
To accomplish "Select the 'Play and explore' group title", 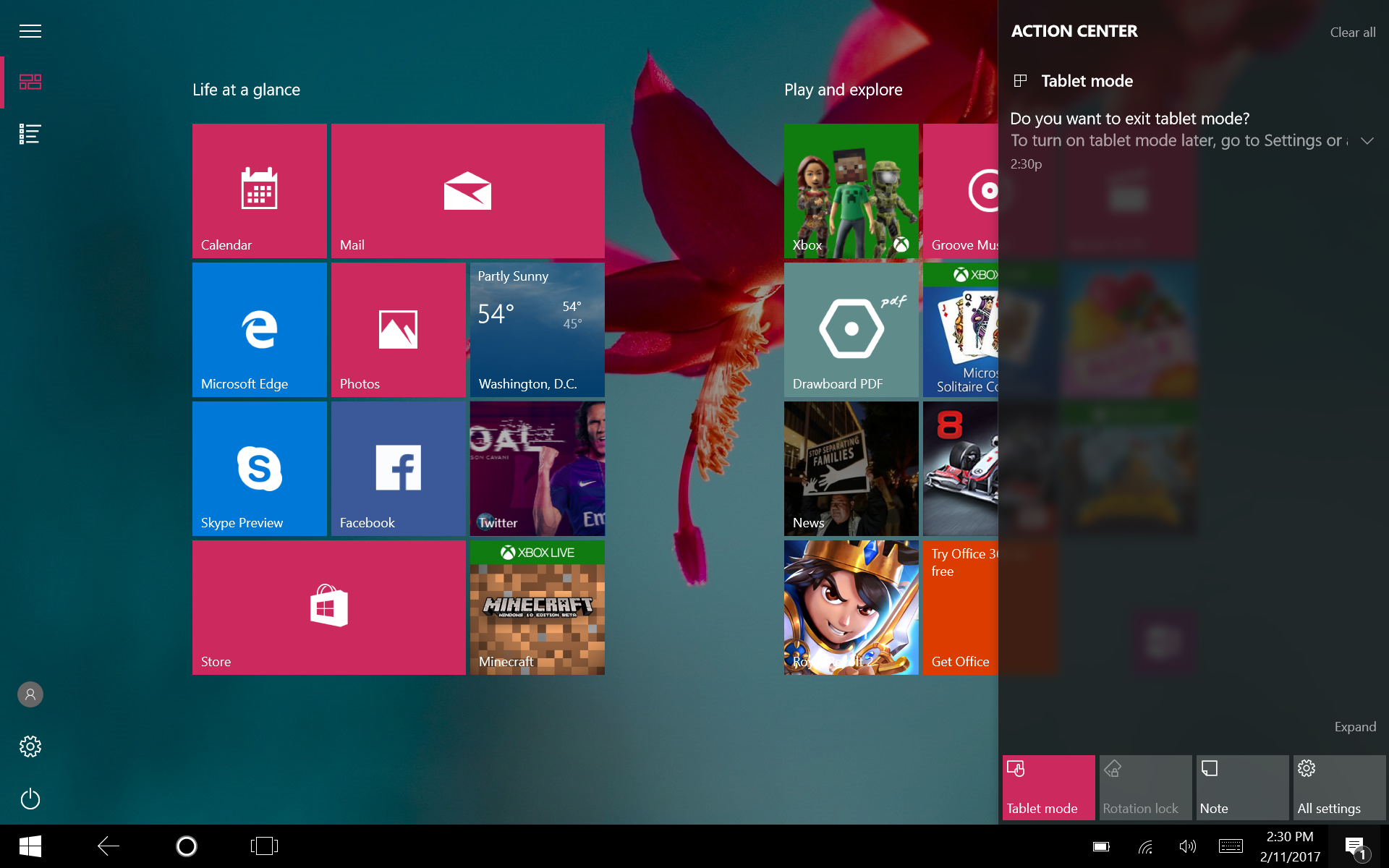I will click(843, 90).
